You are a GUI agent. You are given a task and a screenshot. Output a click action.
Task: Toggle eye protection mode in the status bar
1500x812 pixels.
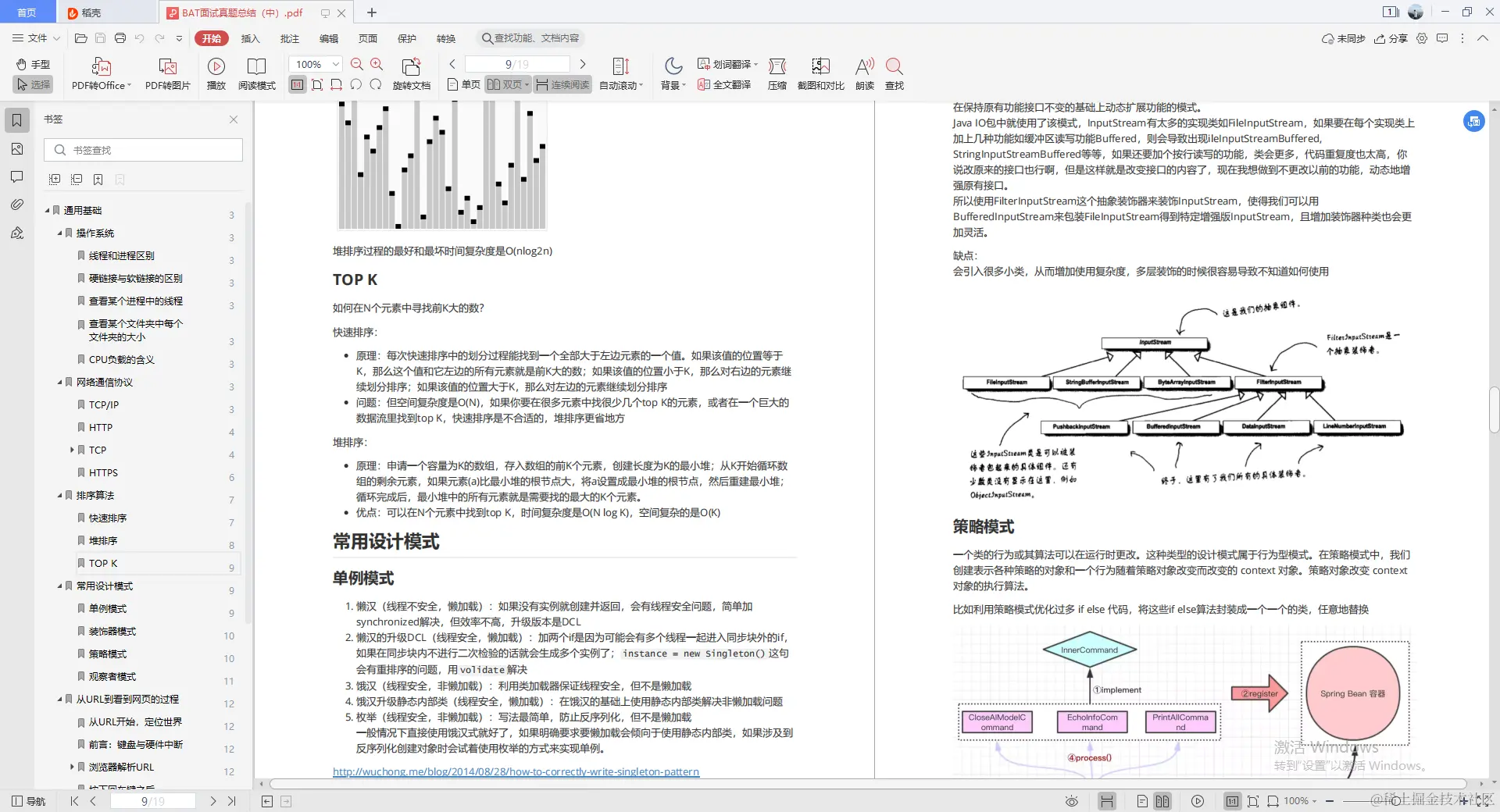(x=1072, y=801)
